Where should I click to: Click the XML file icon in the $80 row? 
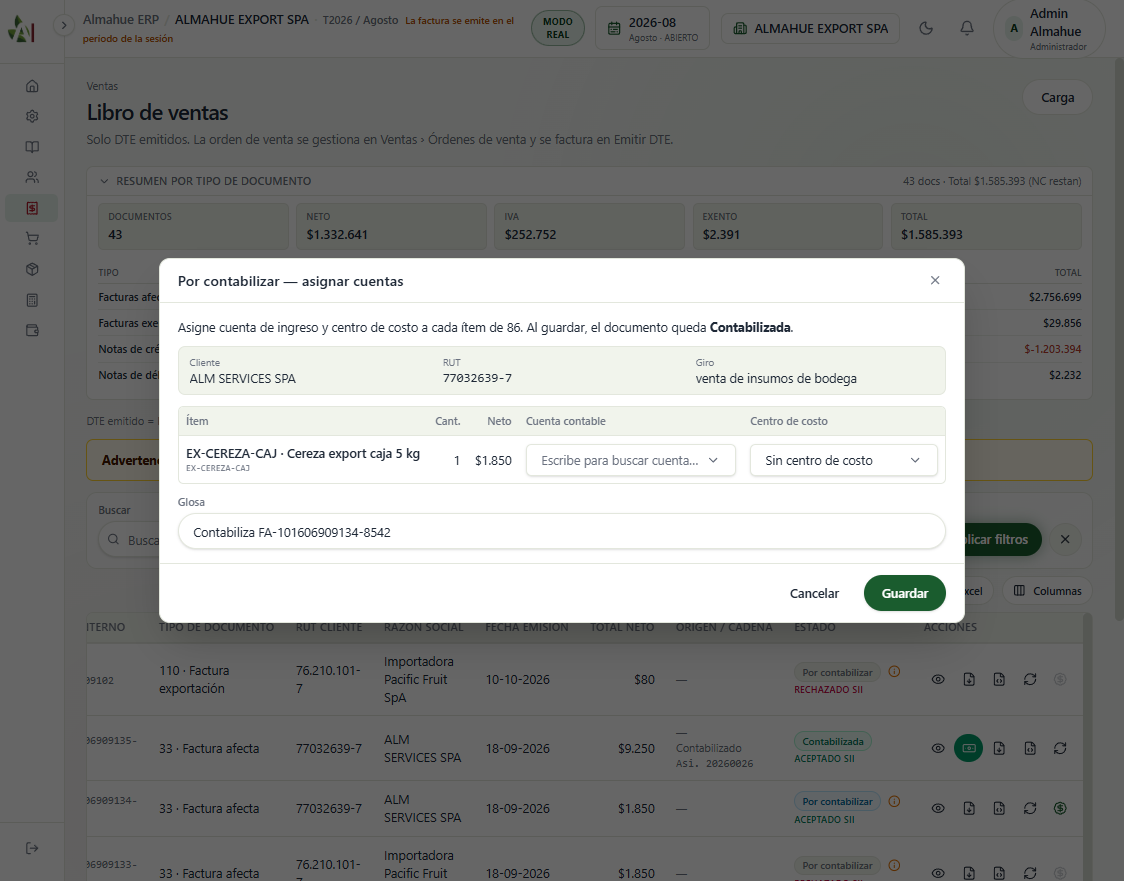click(999, 680)
